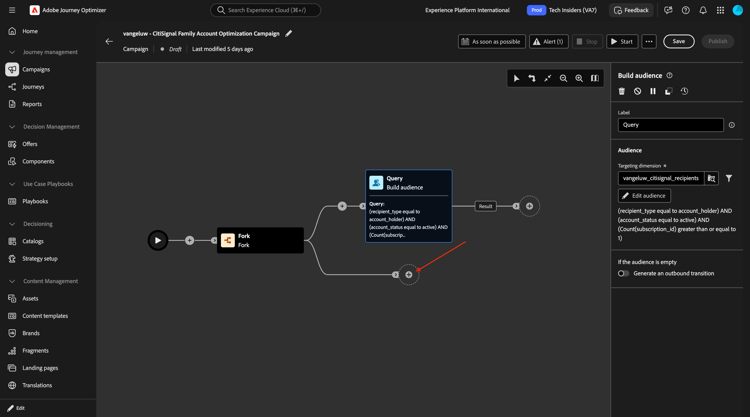Click the Start play node on canvas
750x417 pixels.
[158, 241]
